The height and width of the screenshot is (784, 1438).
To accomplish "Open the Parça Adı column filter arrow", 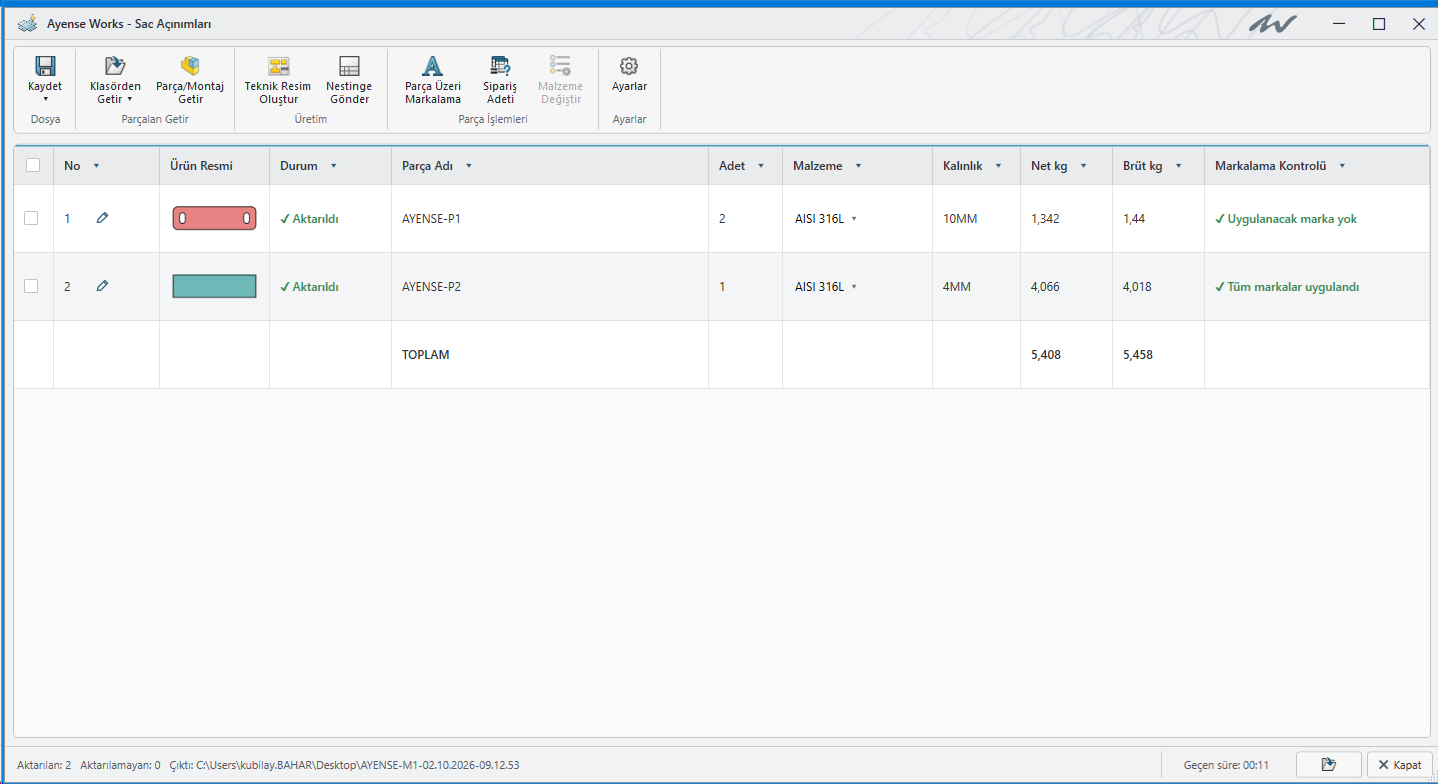I will pos(468,166).
